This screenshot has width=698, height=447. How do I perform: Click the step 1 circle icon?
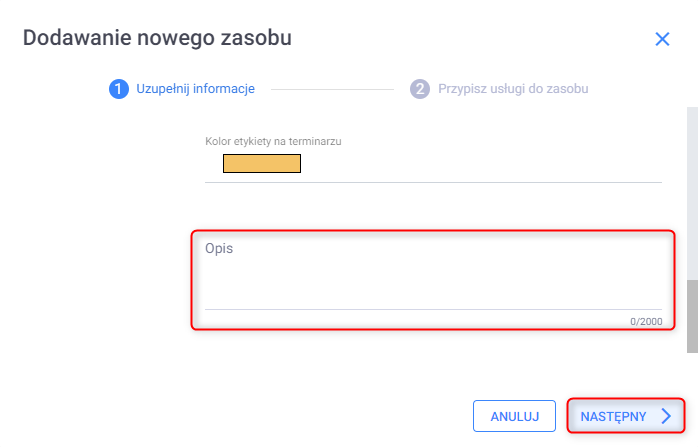point(118,89)
